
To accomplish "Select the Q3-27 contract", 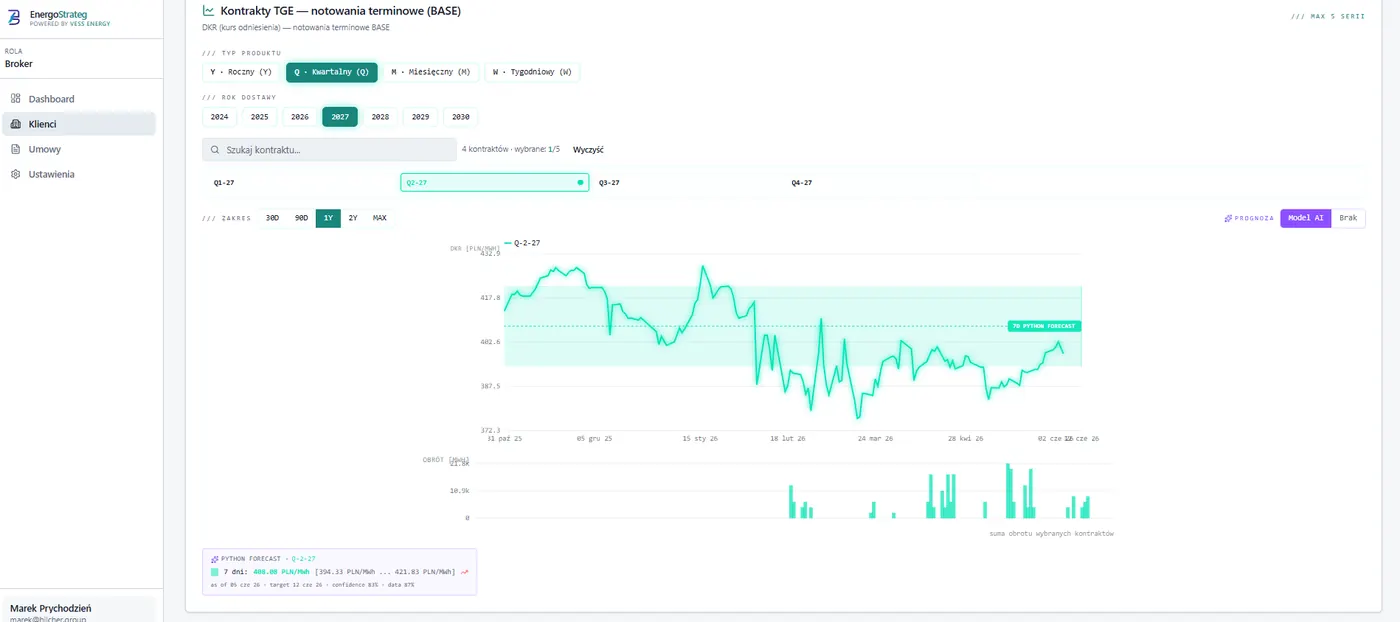I will click(609, 183).
